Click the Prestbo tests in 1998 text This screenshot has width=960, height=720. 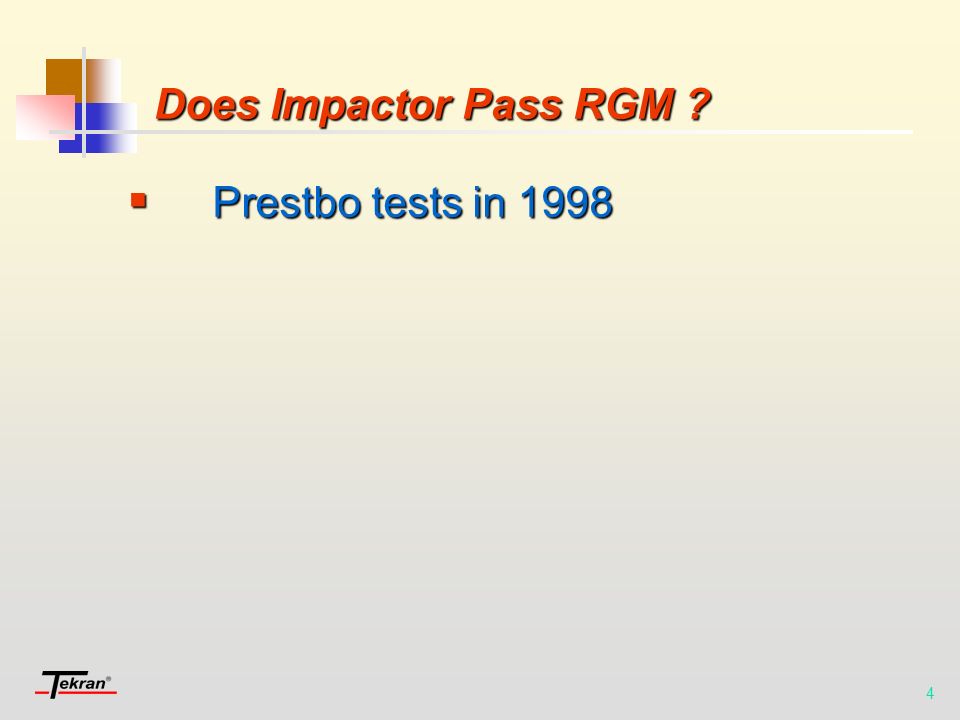(413, 202)
